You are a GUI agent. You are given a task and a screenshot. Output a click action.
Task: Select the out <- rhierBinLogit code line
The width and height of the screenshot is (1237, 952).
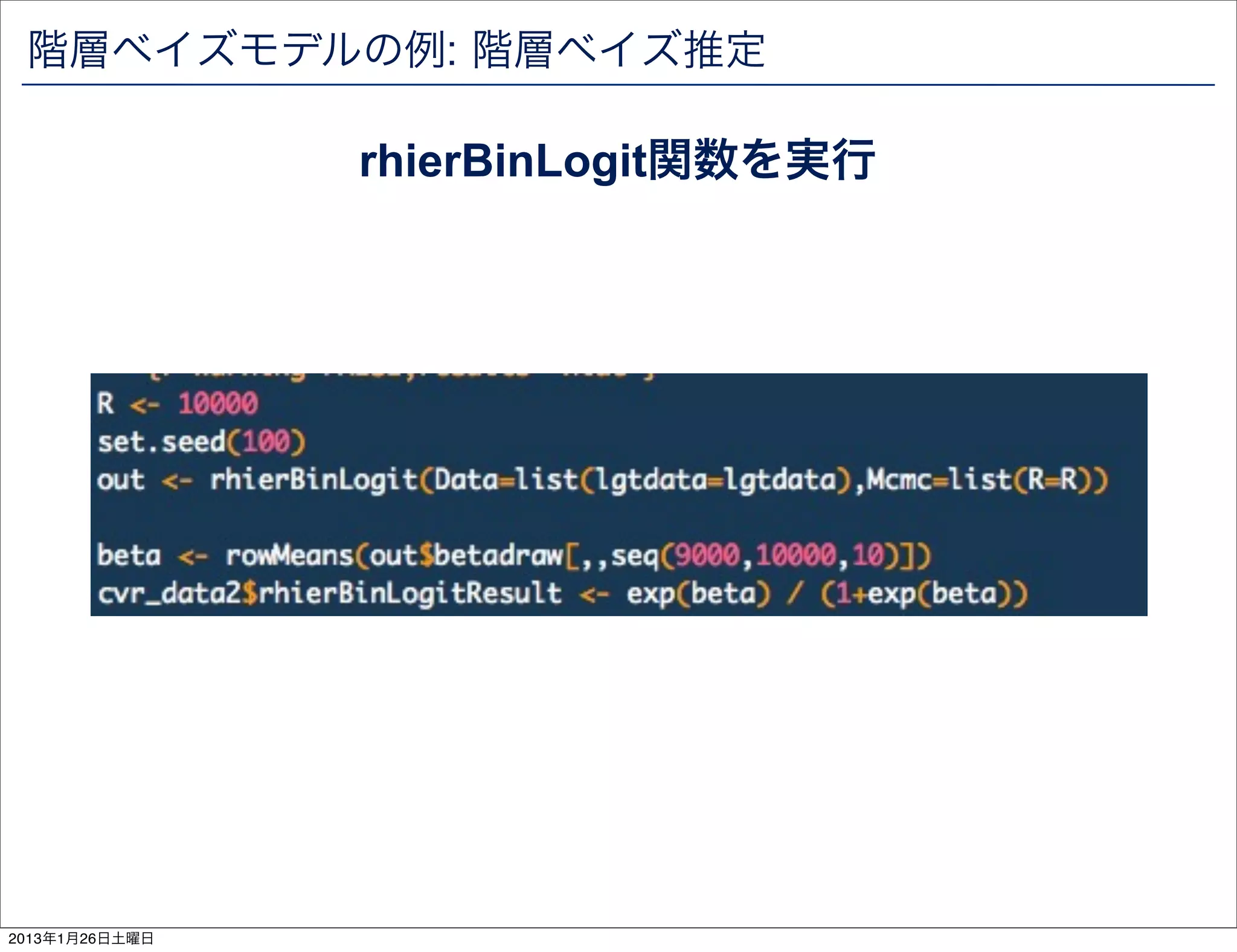tap(603, 481)
